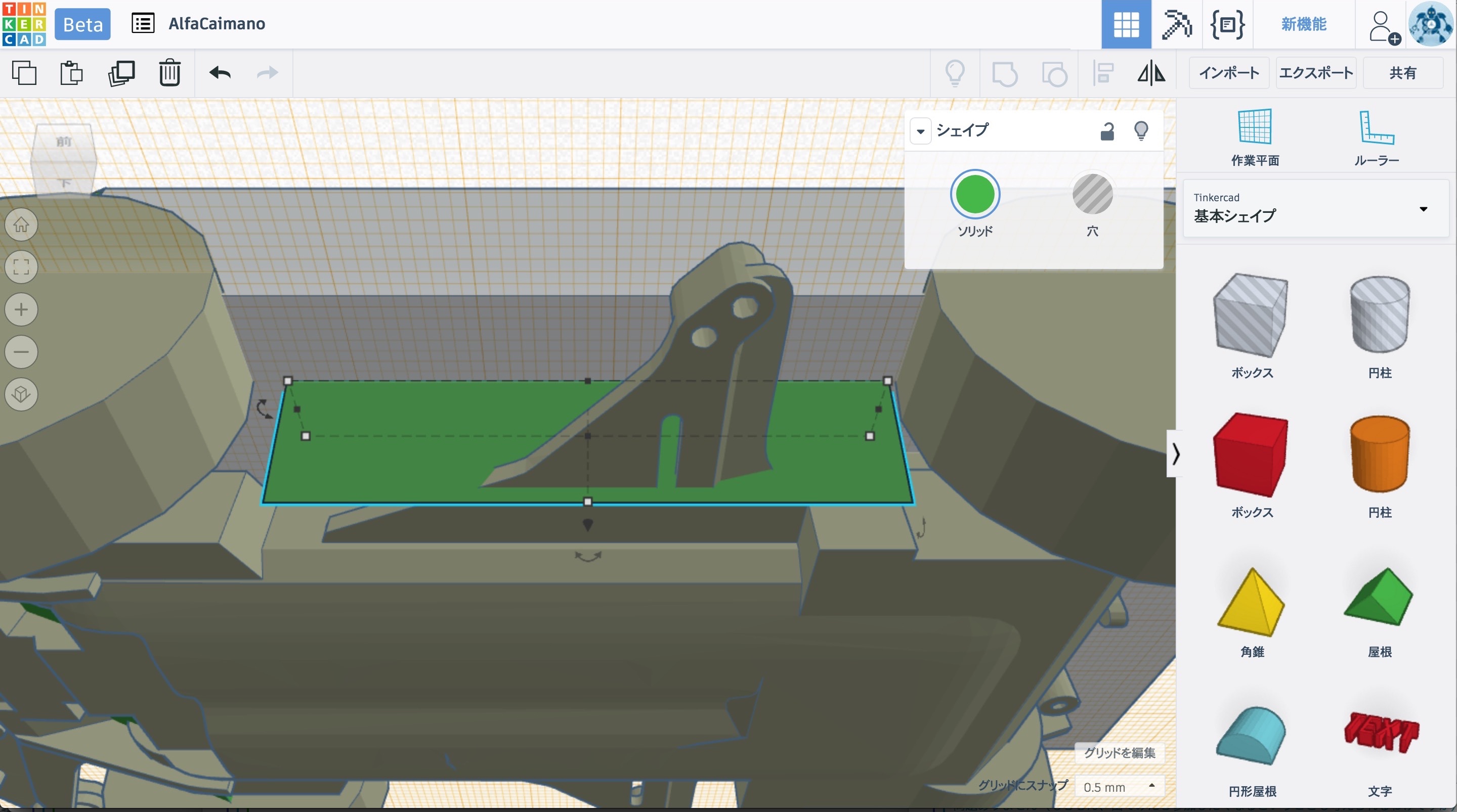1457x812 pixels.
Task: Toggle the lightbulb in the shape panel
Action: 1141,131
